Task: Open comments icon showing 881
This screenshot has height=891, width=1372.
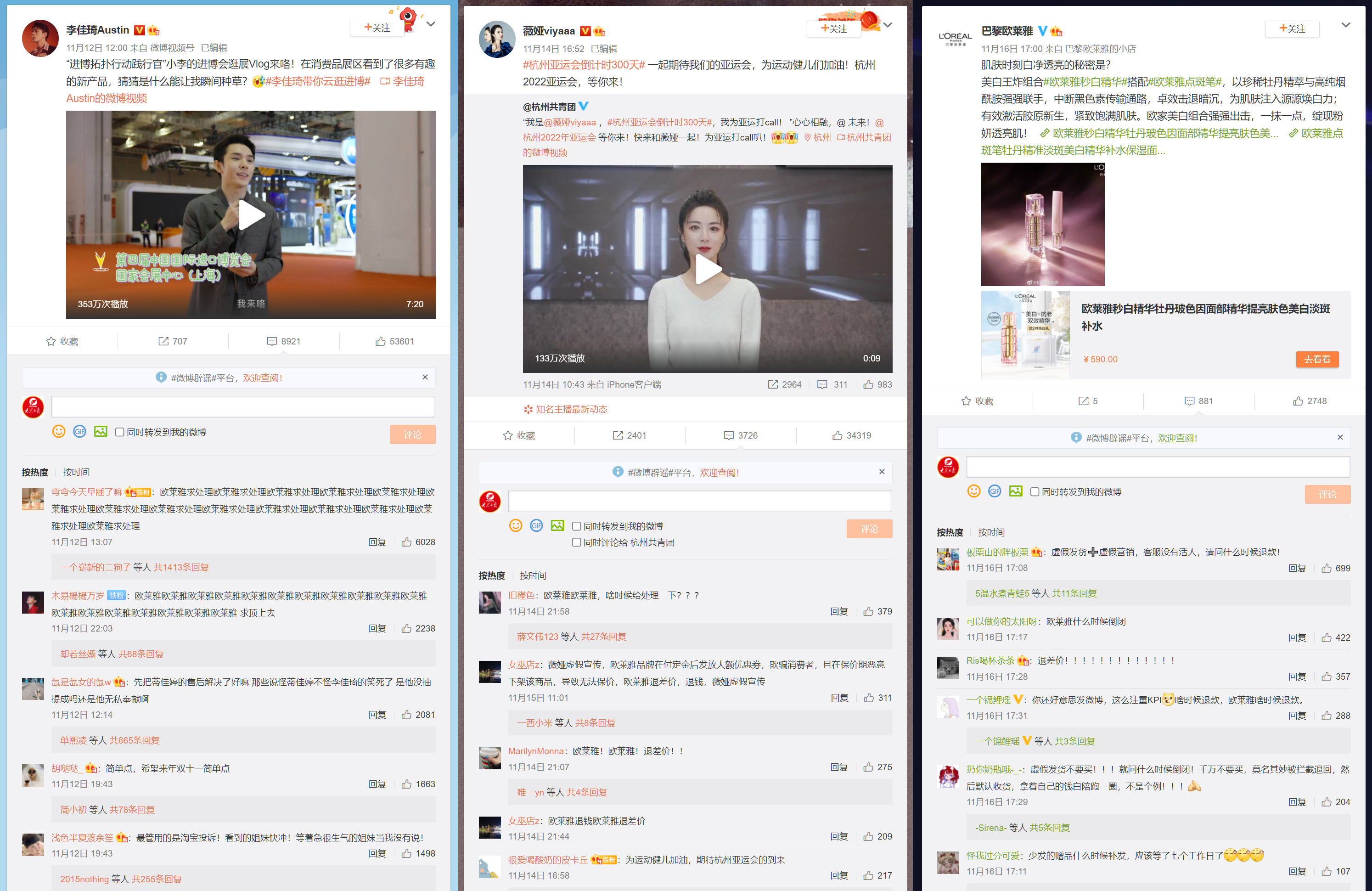Action: (x=1198, y=401)
